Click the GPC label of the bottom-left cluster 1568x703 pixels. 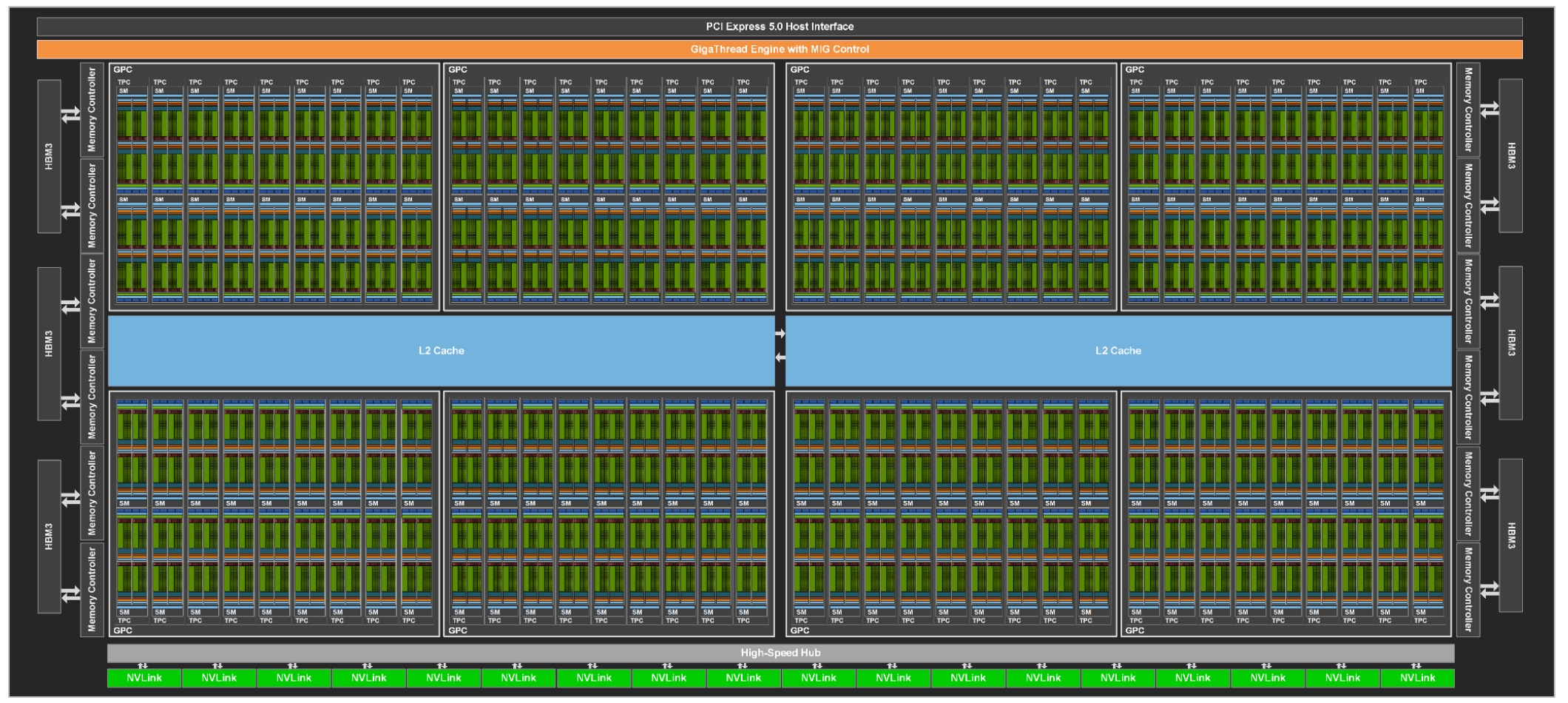(x=123, y=630)
